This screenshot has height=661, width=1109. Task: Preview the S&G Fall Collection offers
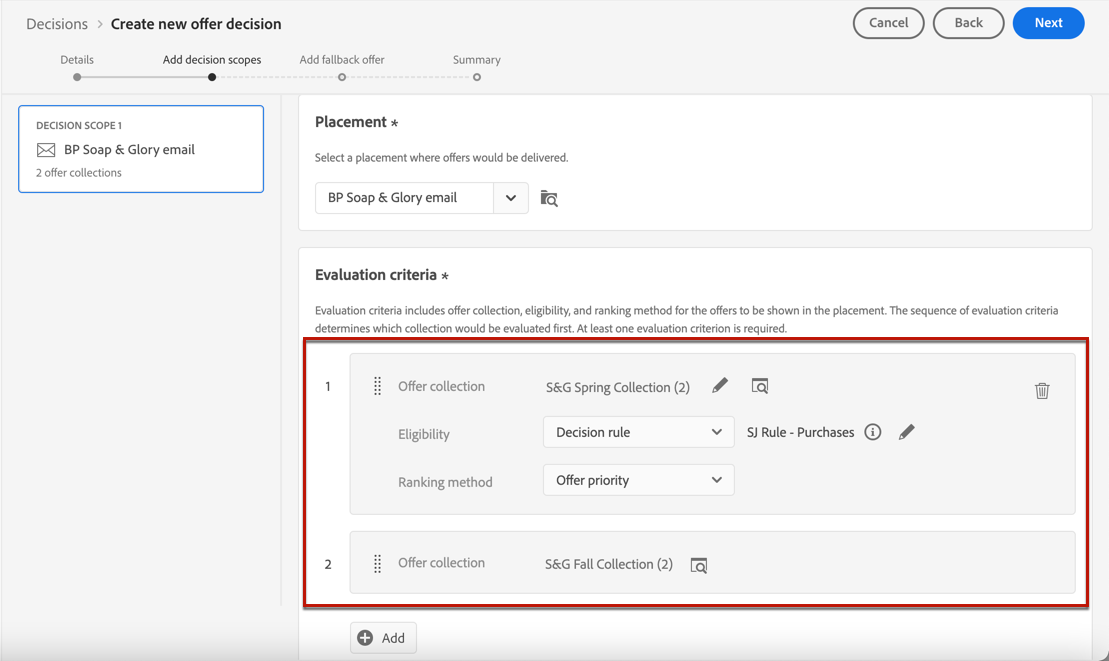(x=699, y=565)
